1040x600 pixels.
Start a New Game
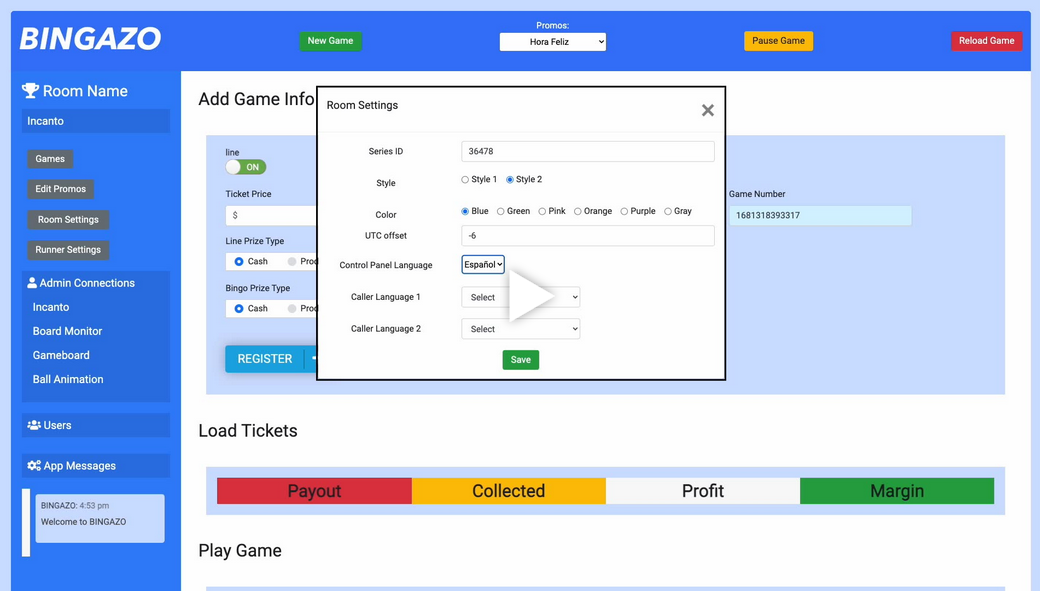point(330,41)
